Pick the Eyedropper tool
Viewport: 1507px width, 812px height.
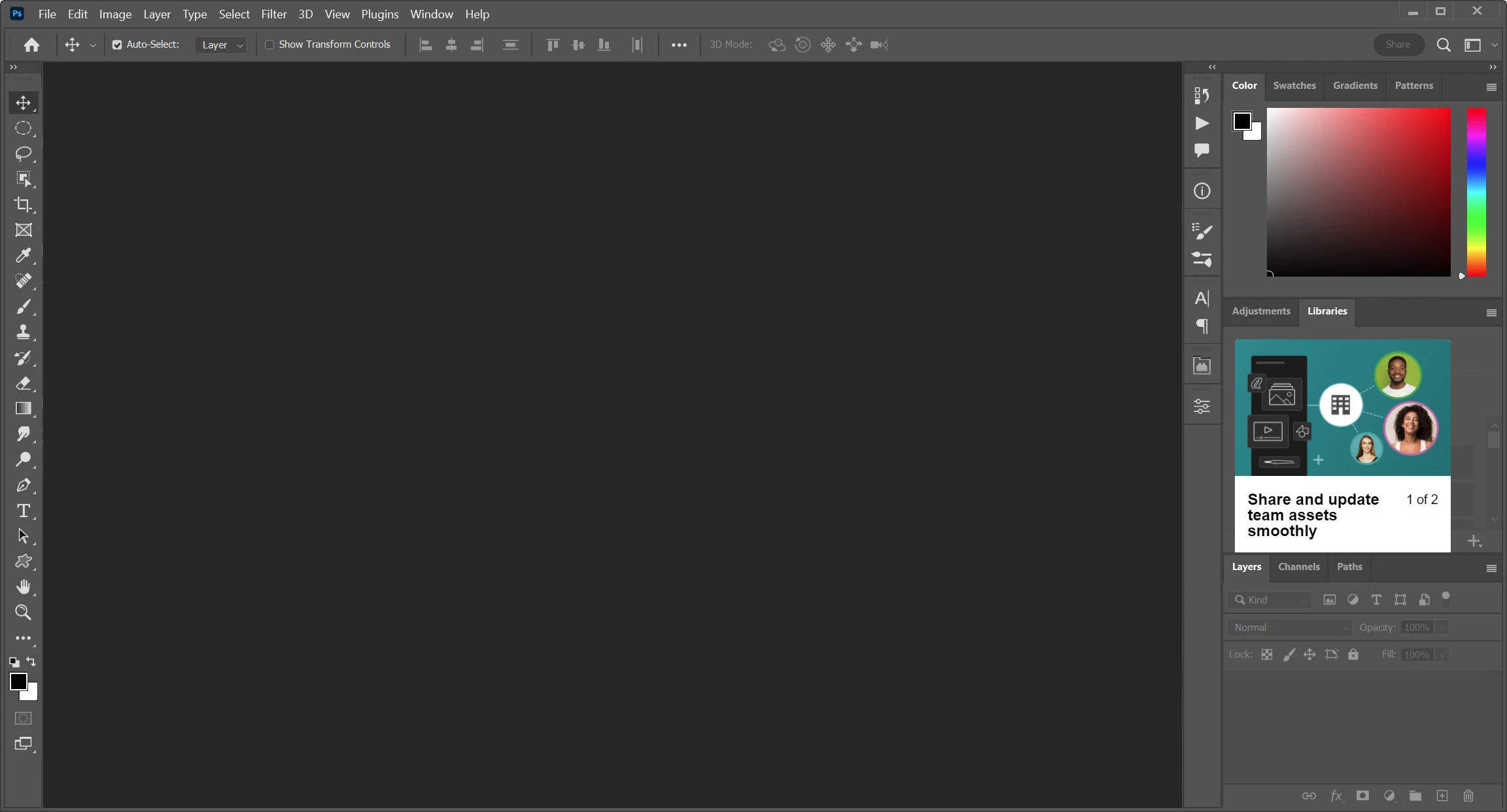24,256
